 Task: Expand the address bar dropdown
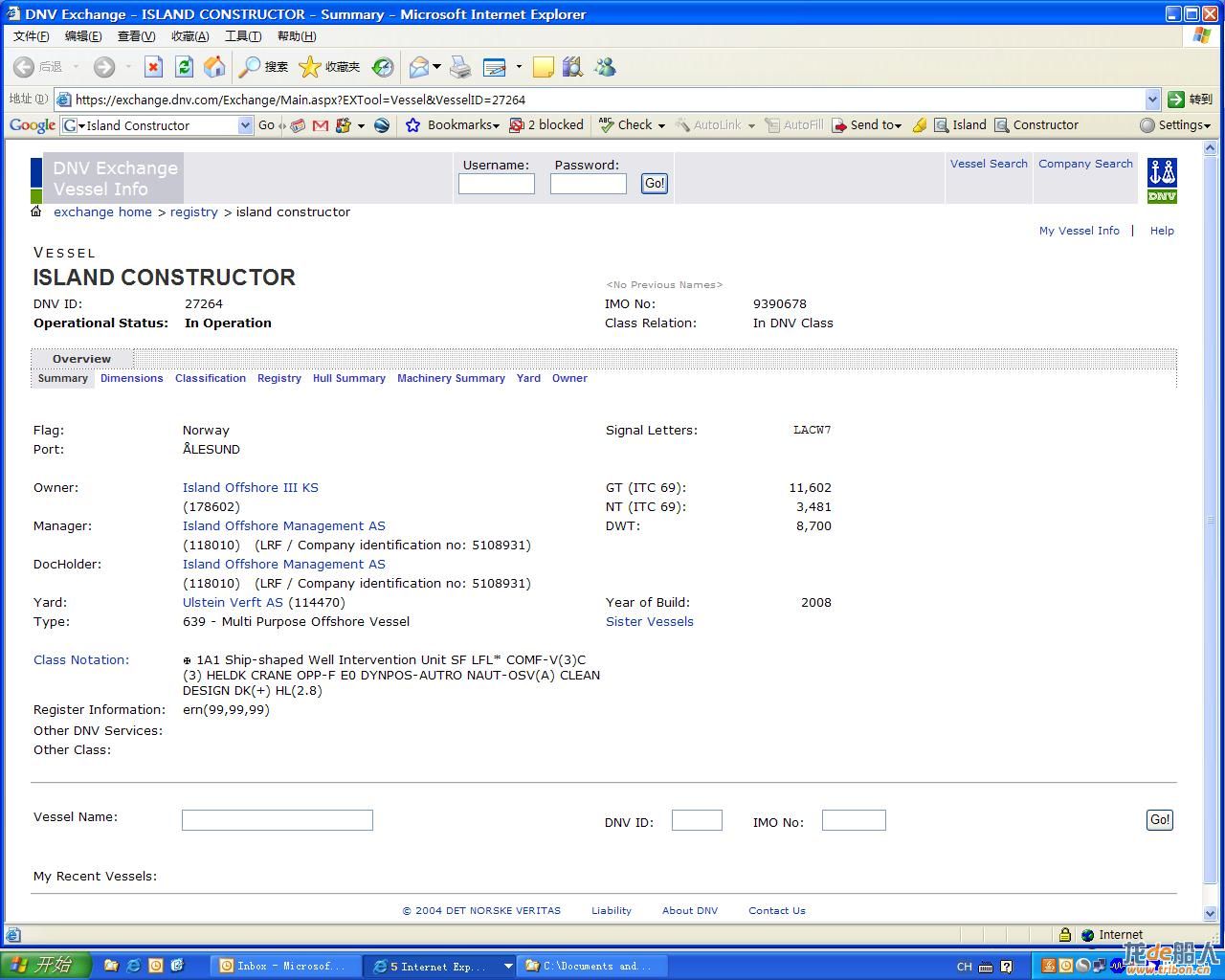[1152, 99]
